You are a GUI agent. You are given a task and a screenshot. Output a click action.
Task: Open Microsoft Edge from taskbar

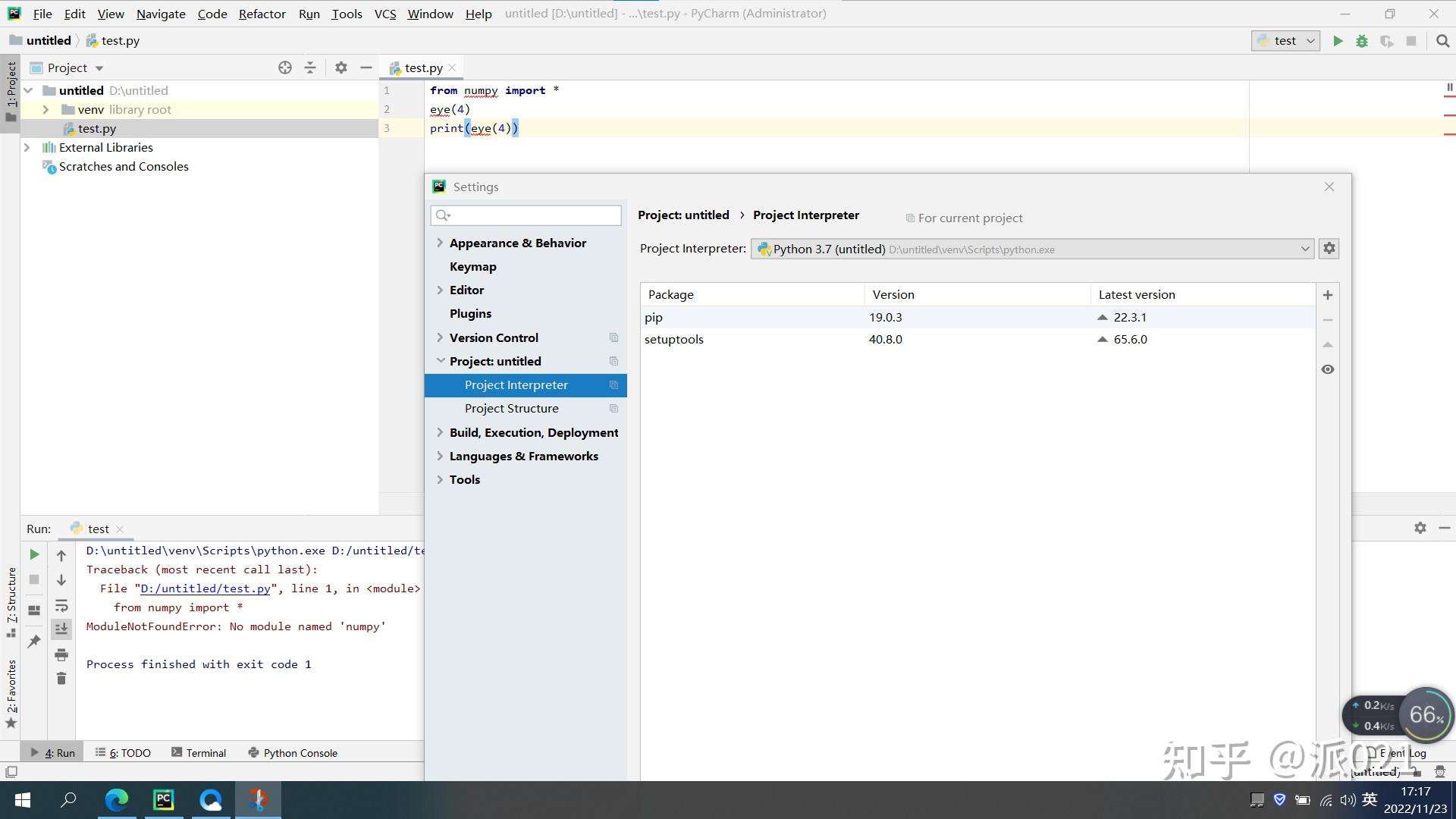pyautogui.click(x=117, y=800)
